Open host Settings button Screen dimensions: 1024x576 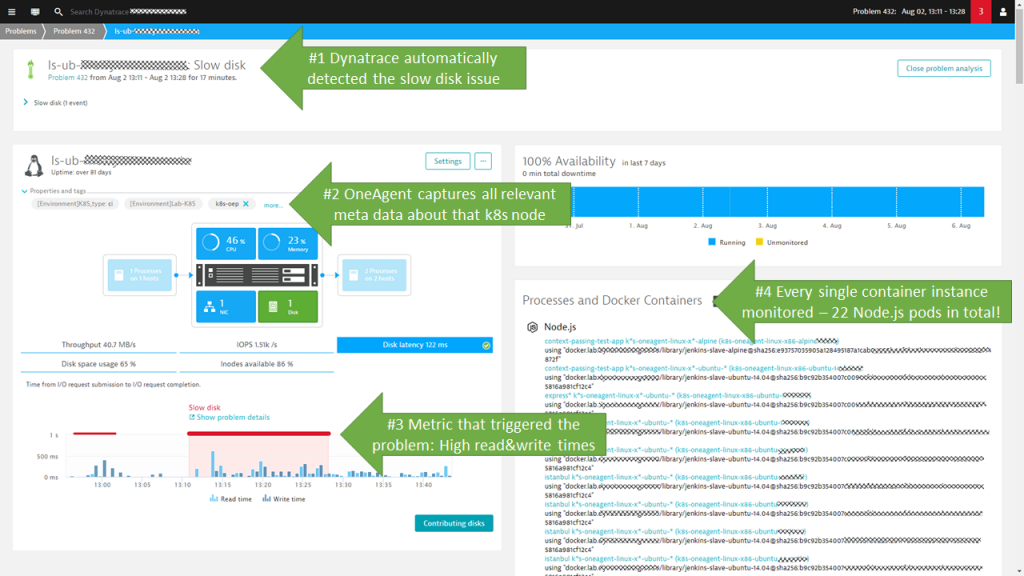[447, 161]
